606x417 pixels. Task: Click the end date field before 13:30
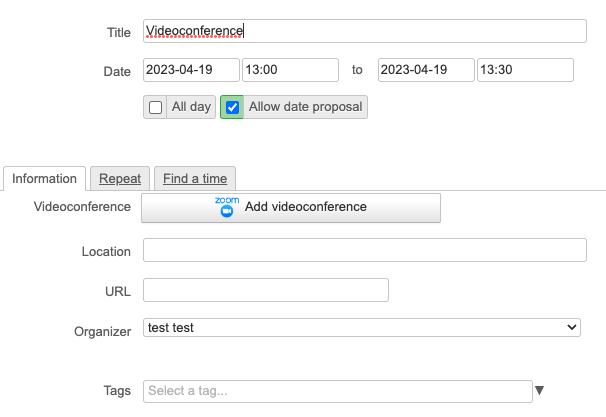tap(425, 70)
